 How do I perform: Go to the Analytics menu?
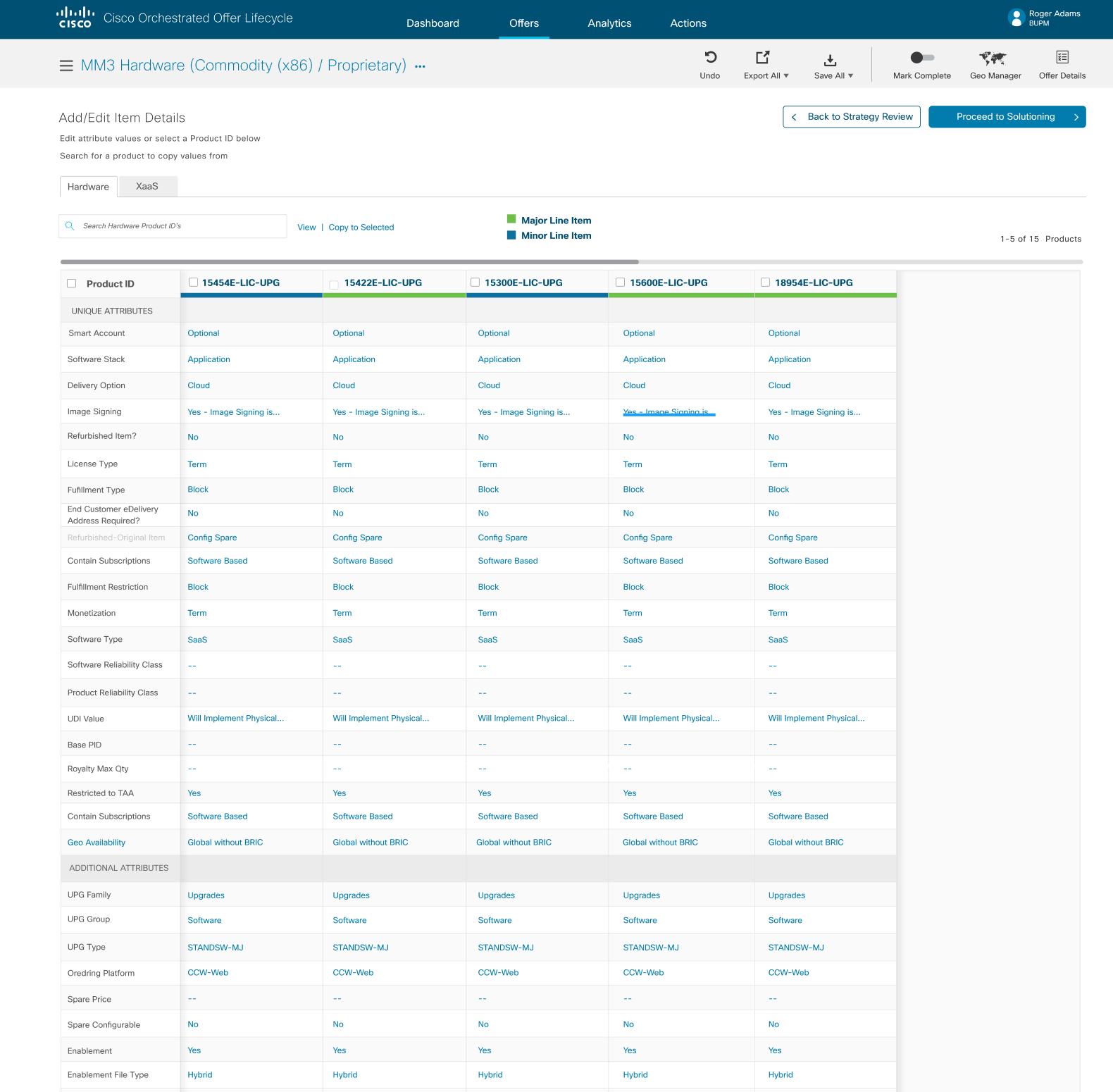(609, 23)
